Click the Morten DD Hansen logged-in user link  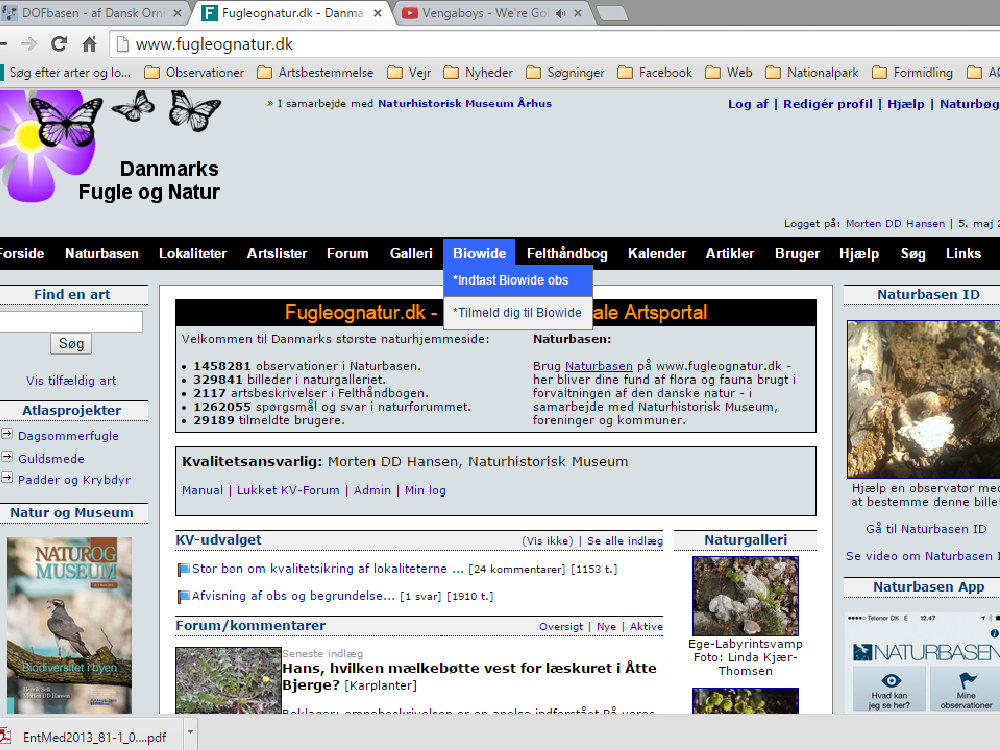point(895,223)
